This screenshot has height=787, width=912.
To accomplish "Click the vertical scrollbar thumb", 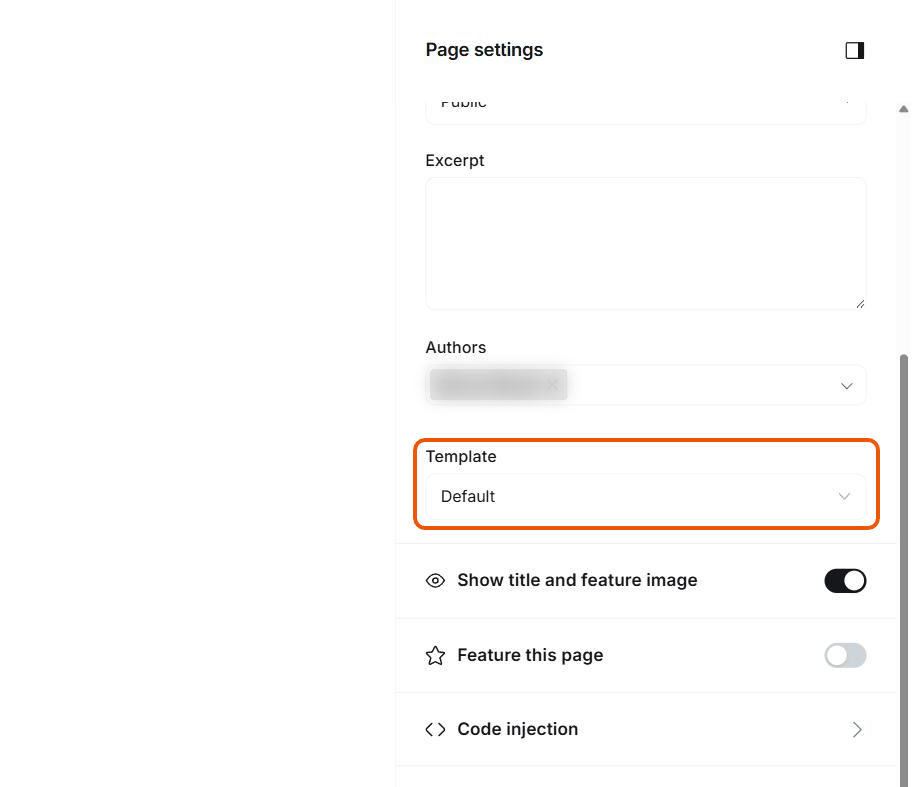I will (x=903, y=570).
